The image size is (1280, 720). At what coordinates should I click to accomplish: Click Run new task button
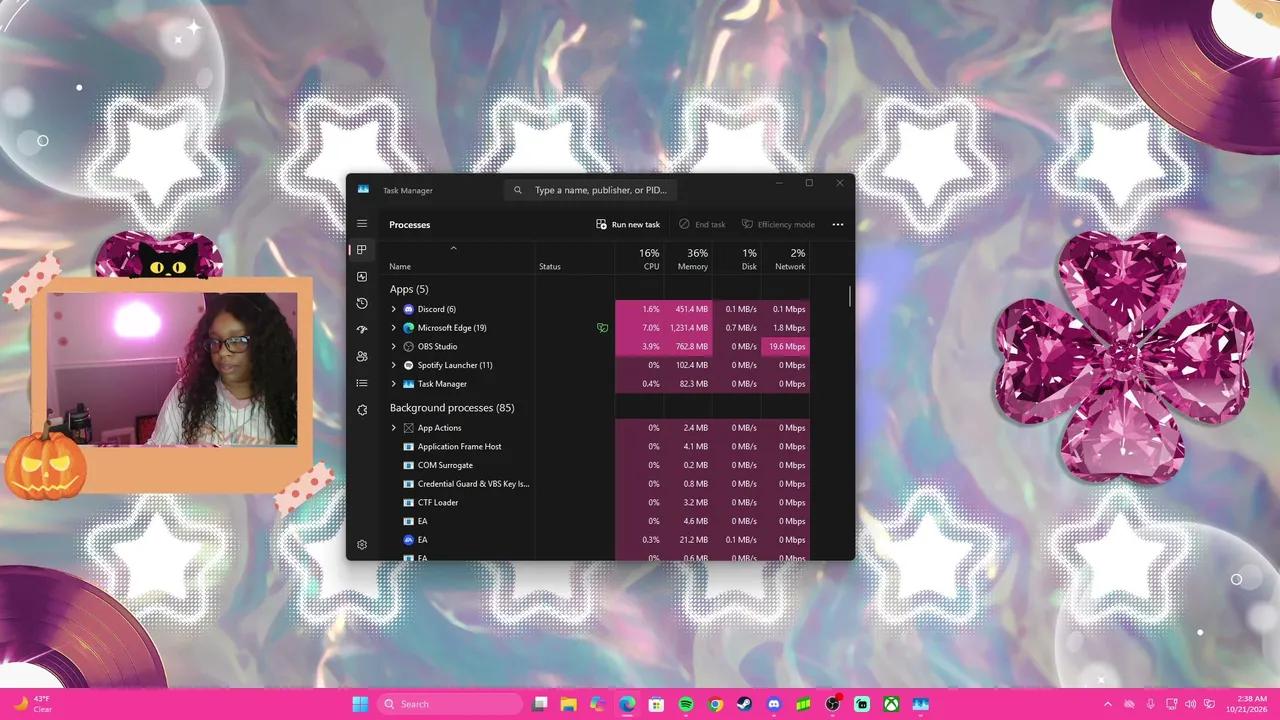pos(628,225)
